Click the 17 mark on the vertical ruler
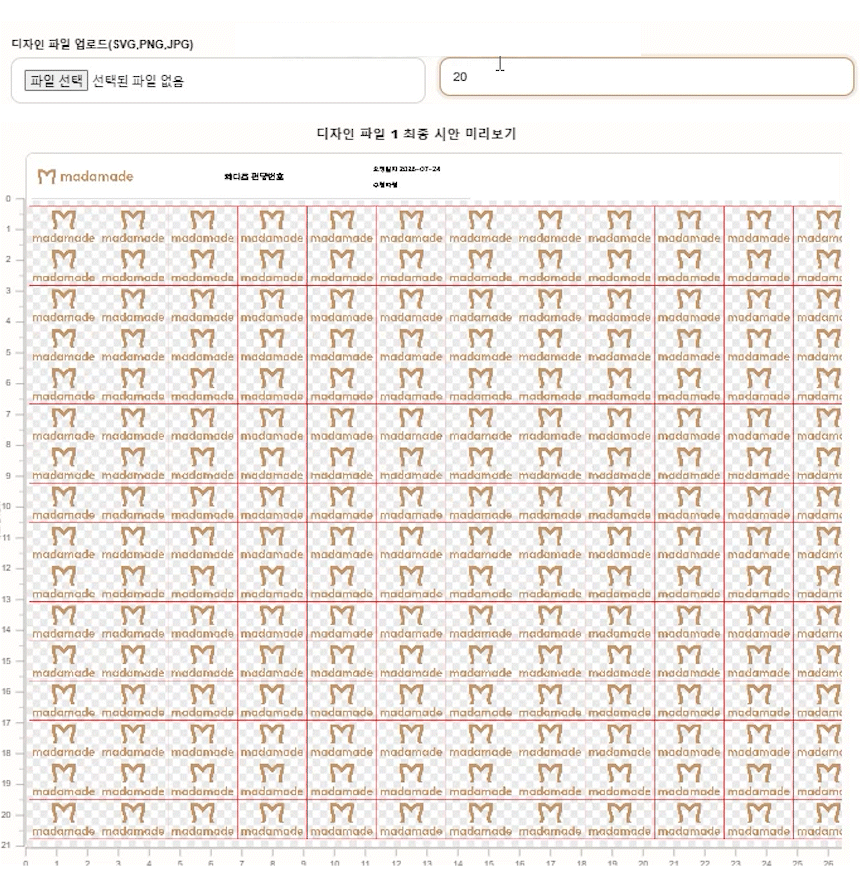This screenshot has height=890, width=860. [x=6, y=723]
